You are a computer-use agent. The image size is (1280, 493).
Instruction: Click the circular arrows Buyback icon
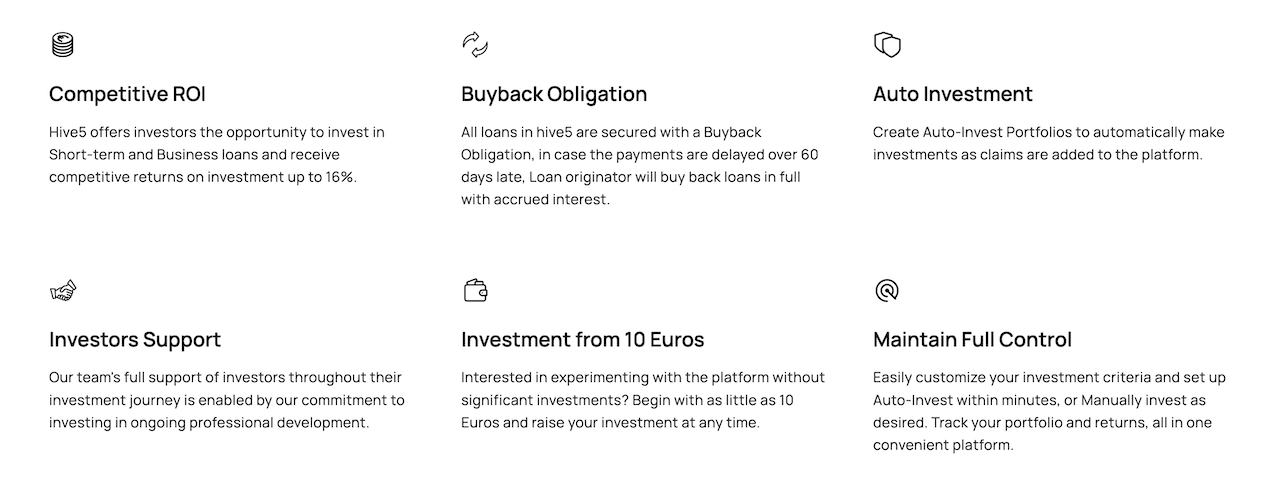click(x=475, y=45)
